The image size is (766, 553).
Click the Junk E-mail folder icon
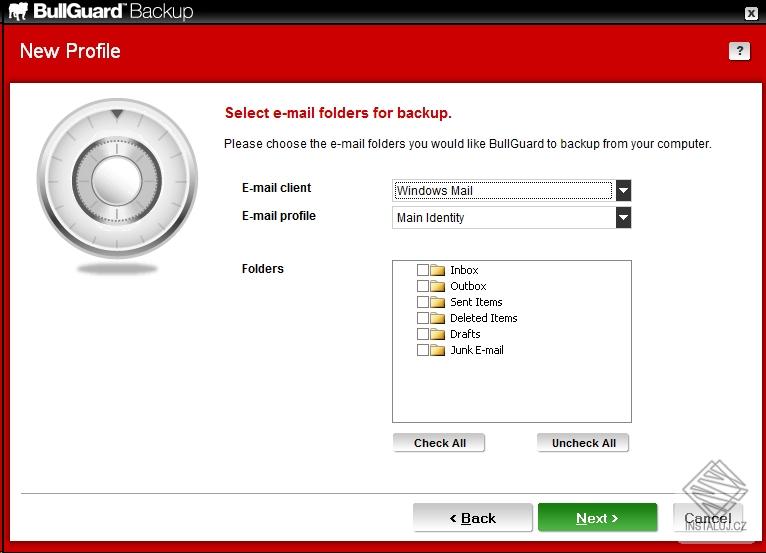438,351
